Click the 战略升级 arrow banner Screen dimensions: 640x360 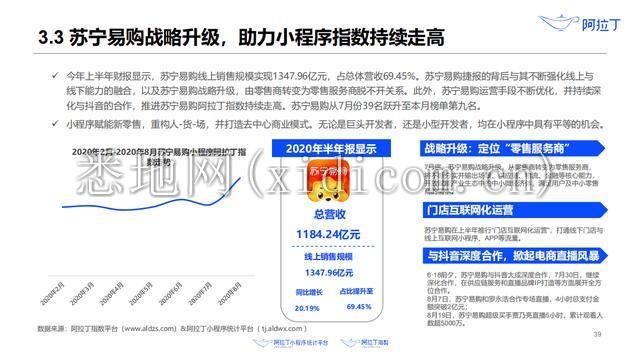(512, 149)
